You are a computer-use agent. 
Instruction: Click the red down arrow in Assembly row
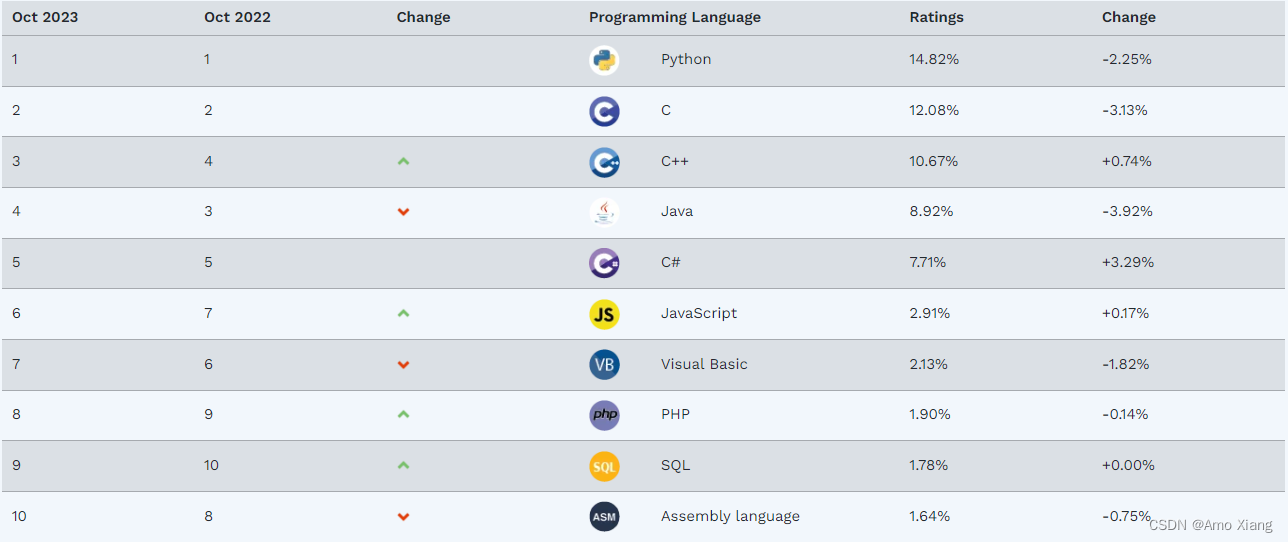403,517
